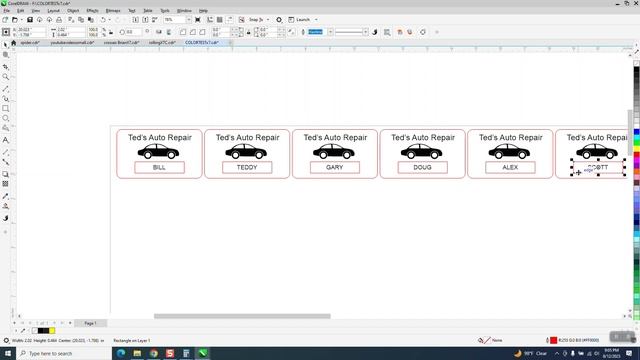Pick the red outline color swatch in status bar

[x=553, y=340]
